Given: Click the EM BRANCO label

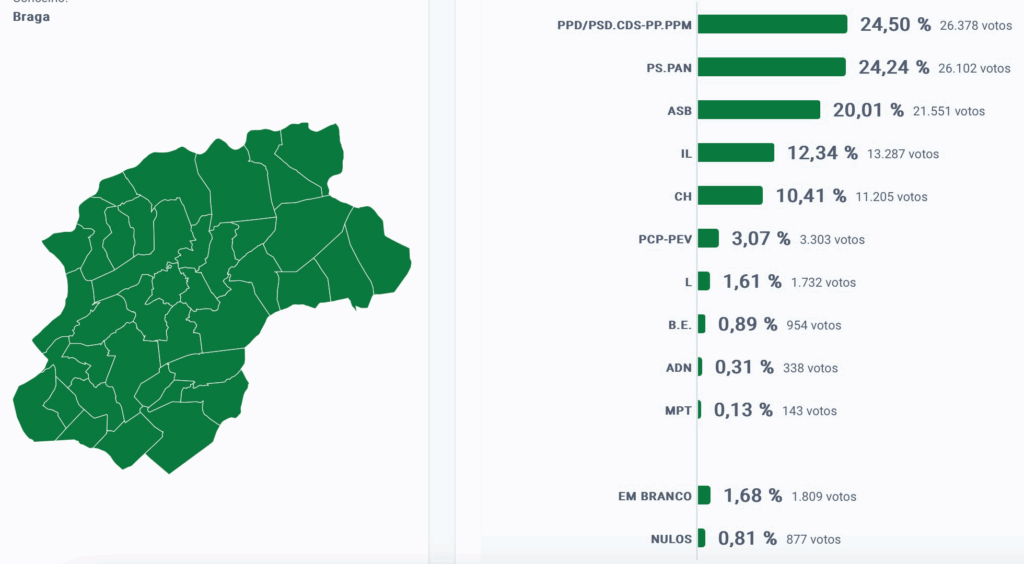Looking at the screenshot, I should pyautogui.click(x=655, y=496).
